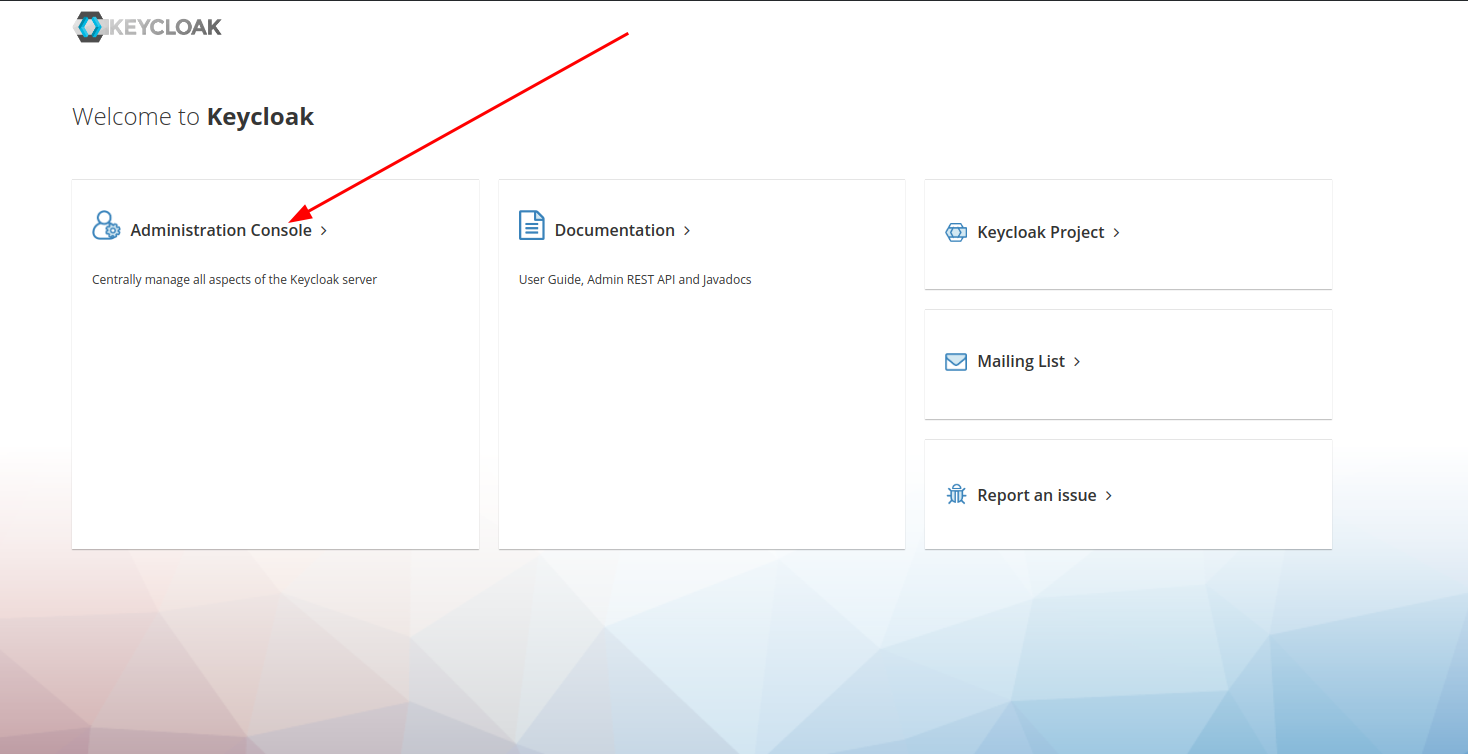Click the 'Centrally manage all aspects' description text
Image resolution: width=1468 pixels, height=754 pixels.
point(234,280)
